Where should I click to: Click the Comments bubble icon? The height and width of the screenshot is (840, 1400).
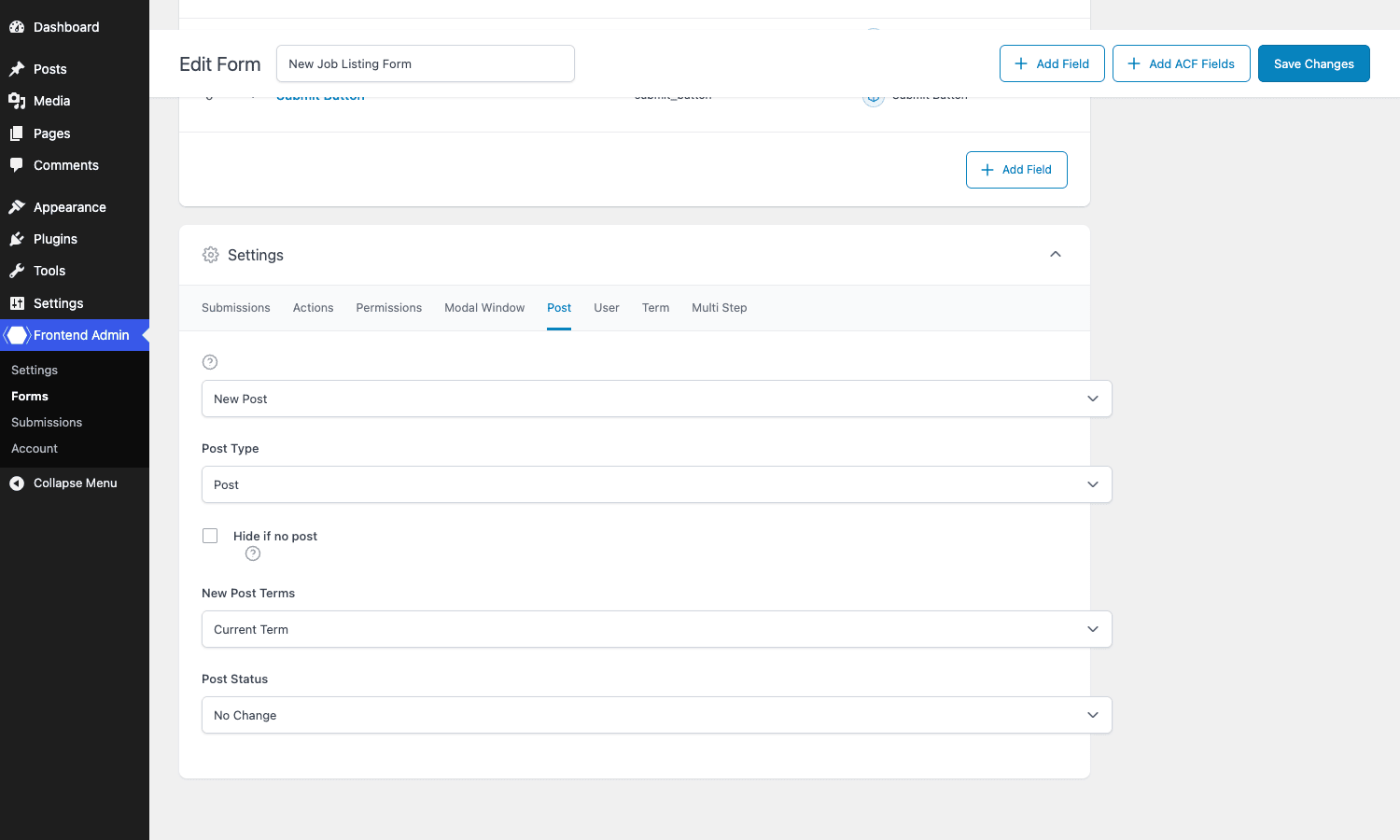(17, 165)
